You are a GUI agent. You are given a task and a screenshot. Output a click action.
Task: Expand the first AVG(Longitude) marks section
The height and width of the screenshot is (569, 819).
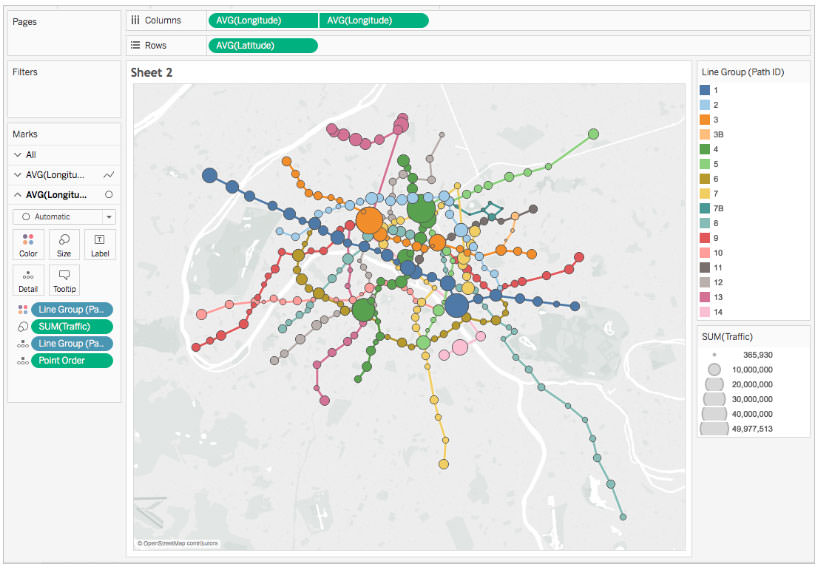click(18, 175)
